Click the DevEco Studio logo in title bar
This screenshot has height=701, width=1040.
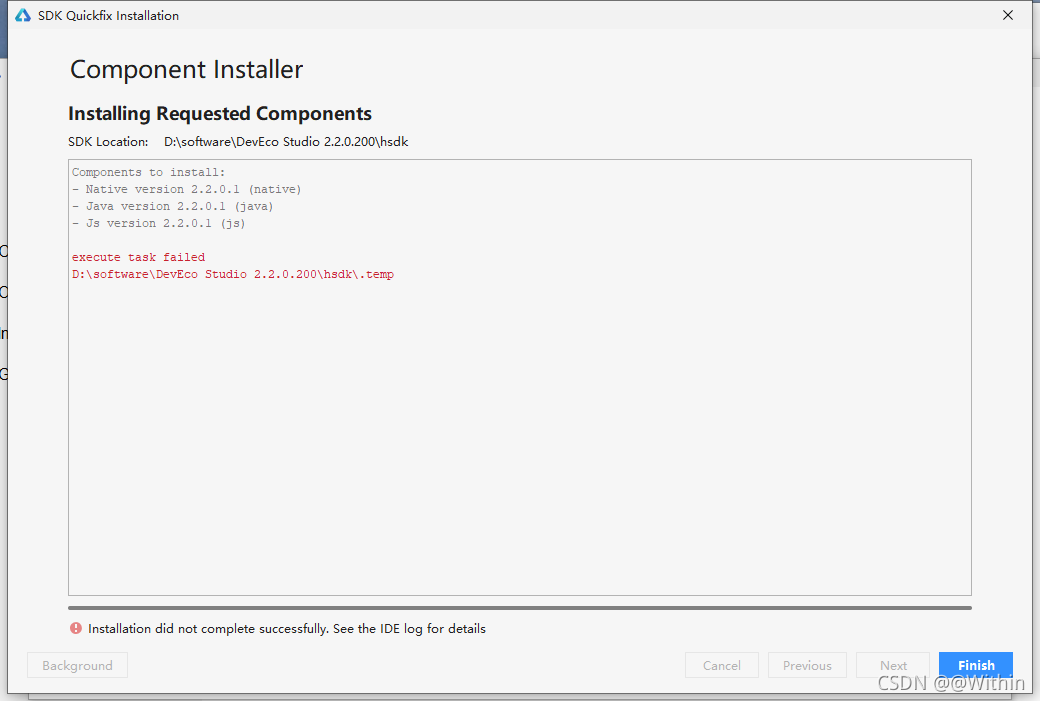(x=23, y=15)
